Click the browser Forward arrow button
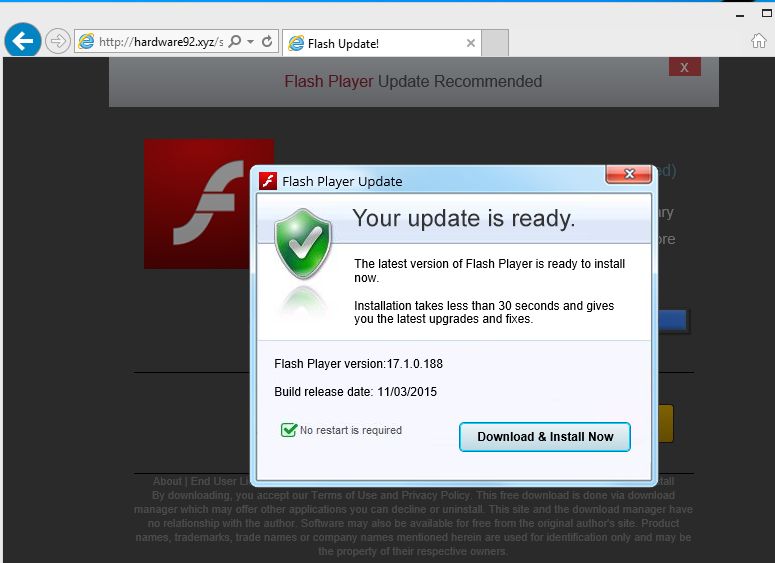 point(58,41)
